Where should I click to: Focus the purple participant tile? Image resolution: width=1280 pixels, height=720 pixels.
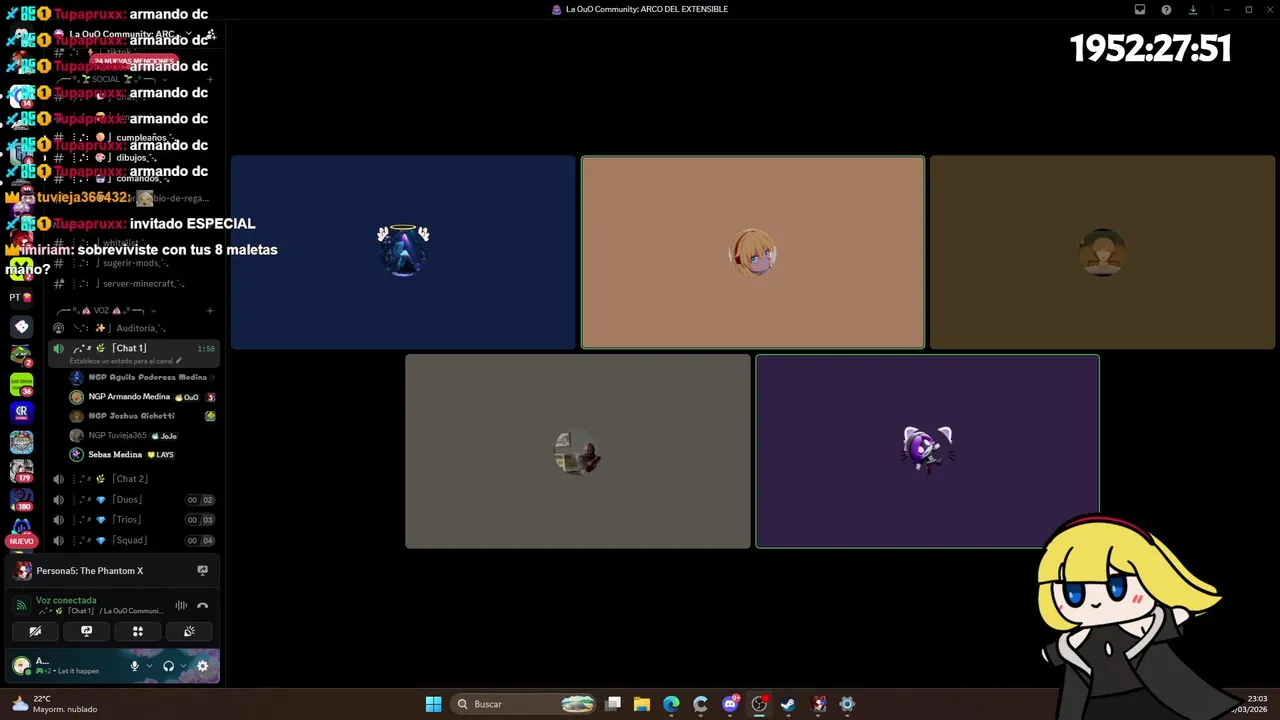(927, 451)
